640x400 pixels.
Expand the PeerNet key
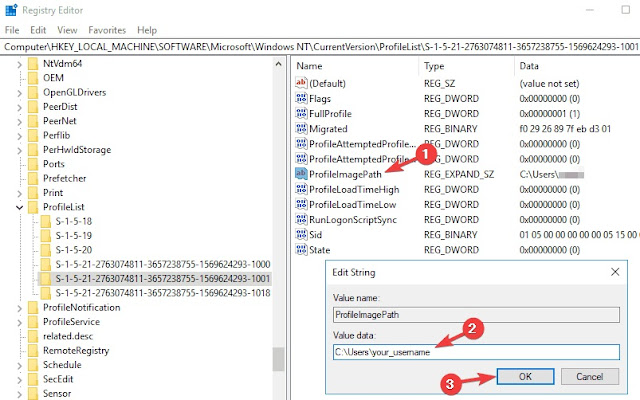click(19, 122)
